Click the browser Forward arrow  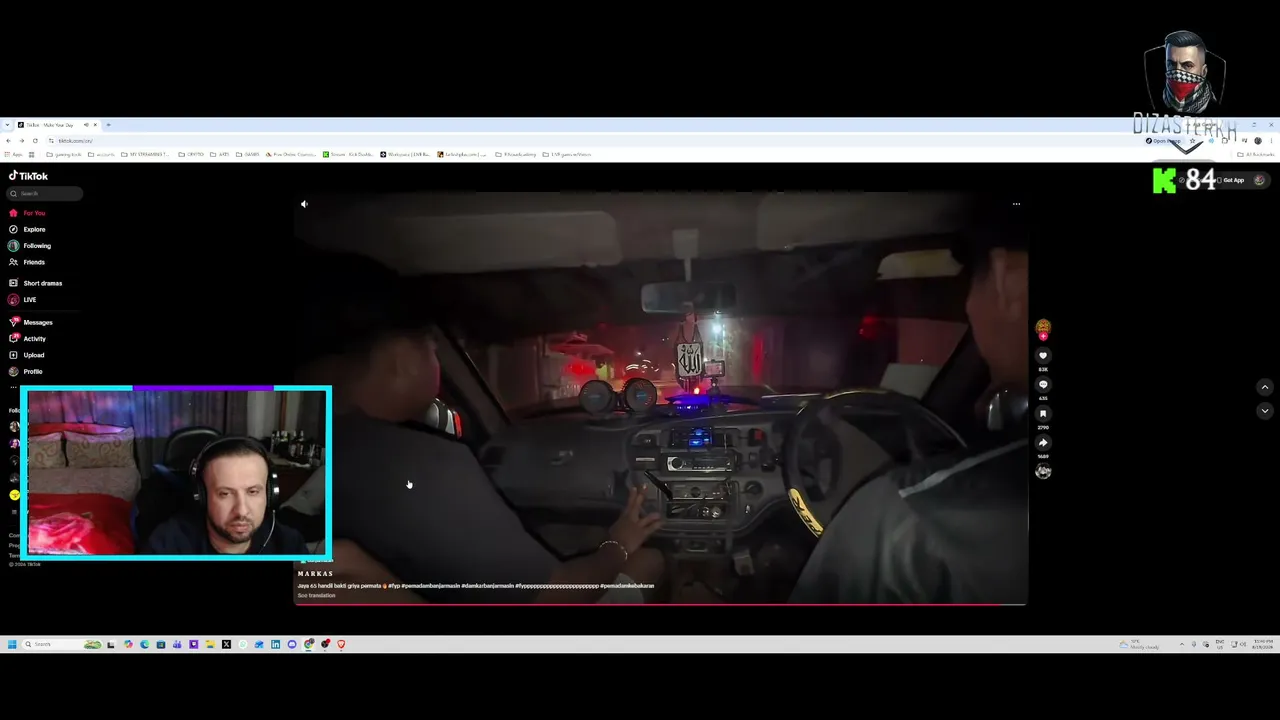click(x=21, y=141)
